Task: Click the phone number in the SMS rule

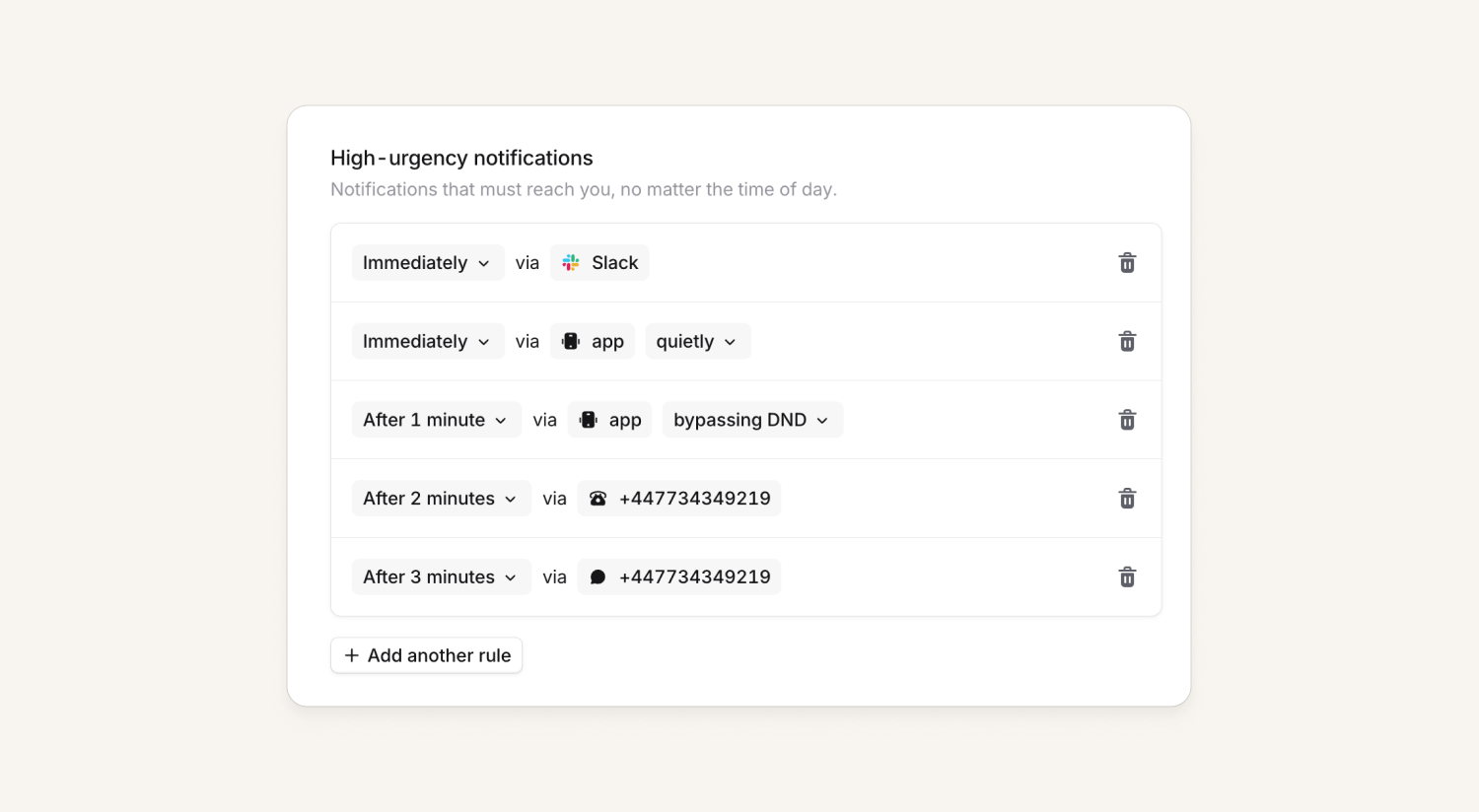Action: (694, 577)
